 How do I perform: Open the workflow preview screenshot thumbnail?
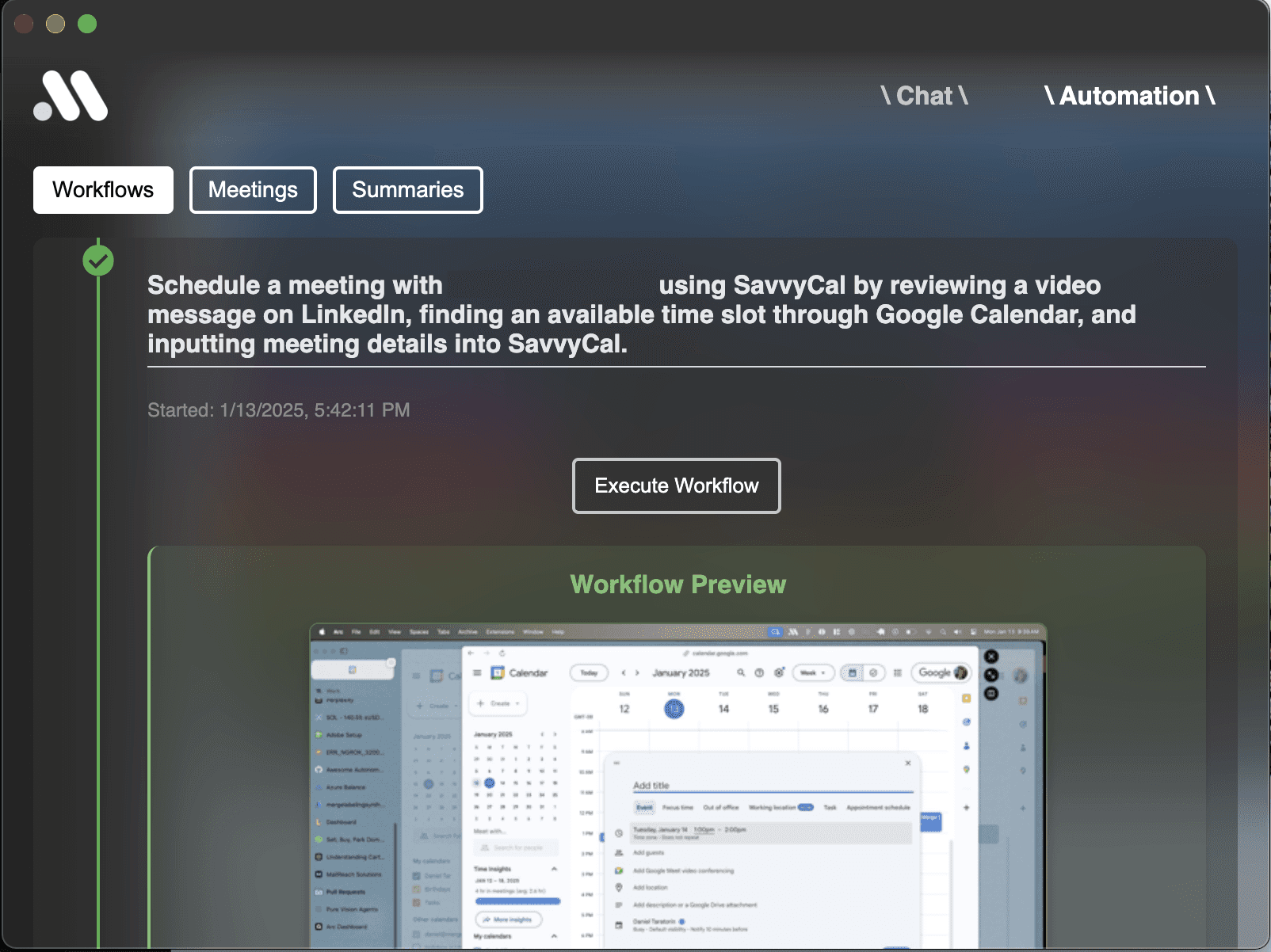pyautogui.click(x=678, y=786)
